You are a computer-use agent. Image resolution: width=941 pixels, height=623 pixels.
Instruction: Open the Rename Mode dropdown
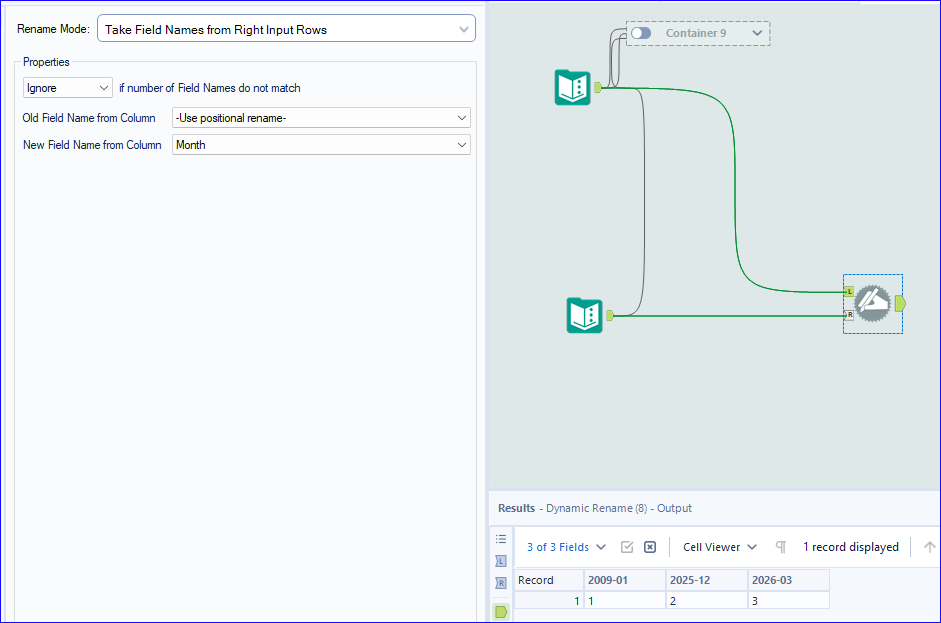click(286, 29)
